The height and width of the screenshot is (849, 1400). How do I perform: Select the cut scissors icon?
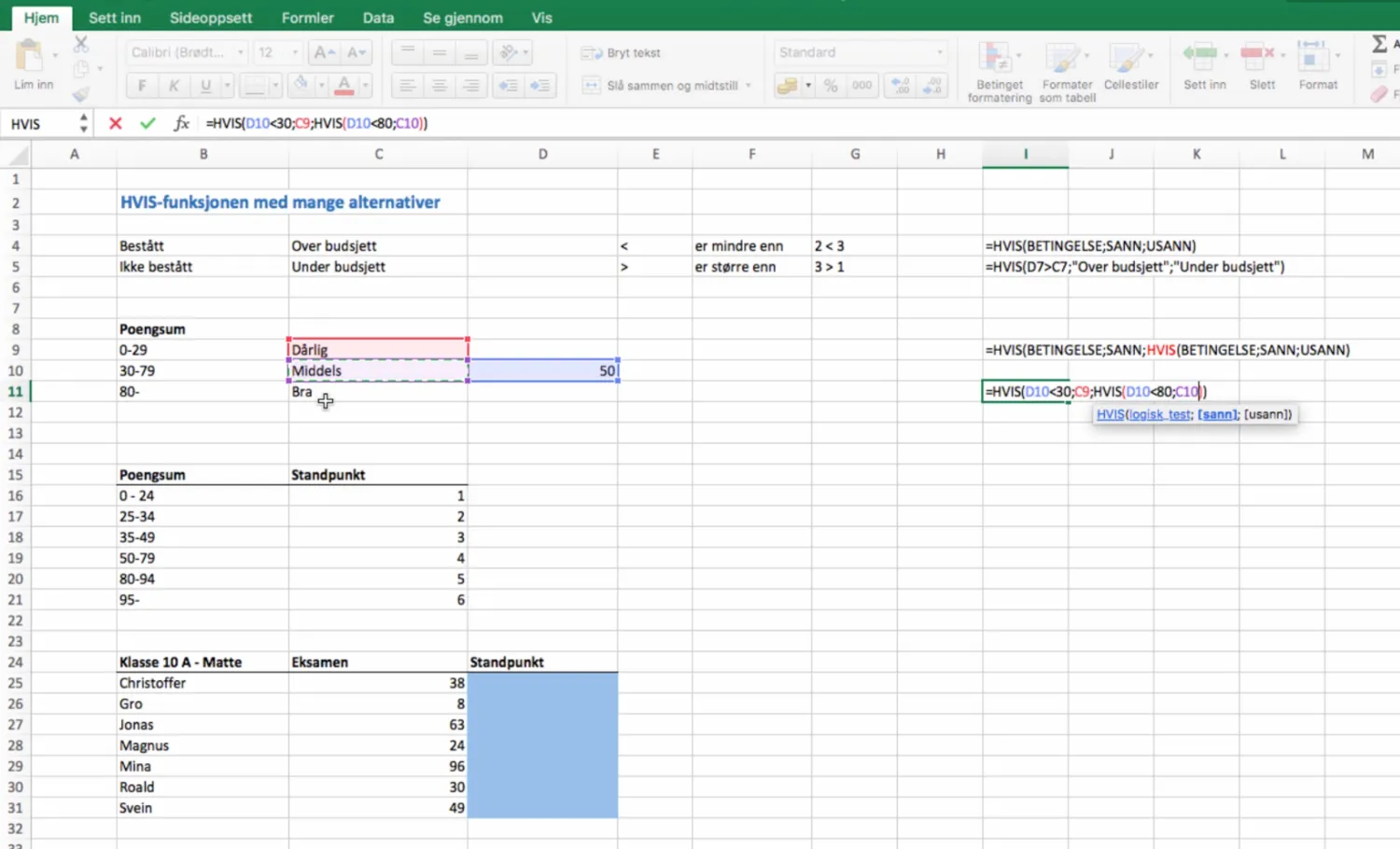pyautogui.click(x=81, y=44)
